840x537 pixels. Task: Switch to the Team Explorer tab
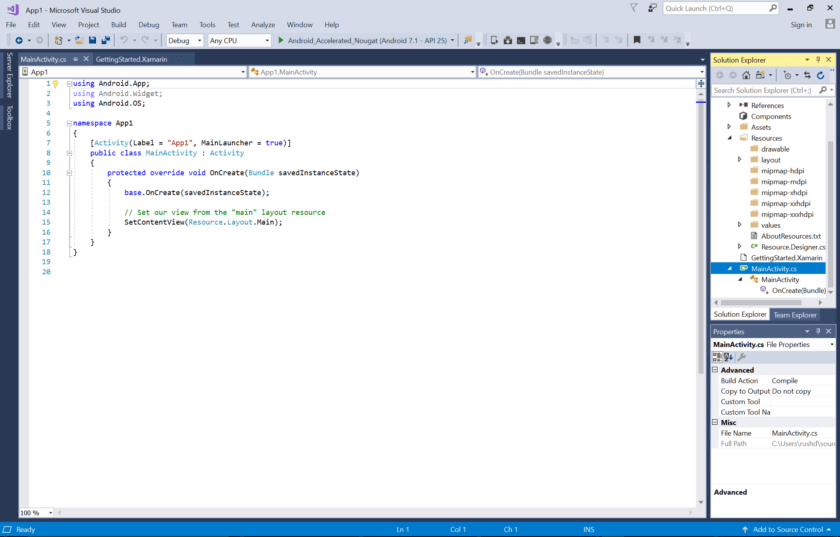(794, 315)
